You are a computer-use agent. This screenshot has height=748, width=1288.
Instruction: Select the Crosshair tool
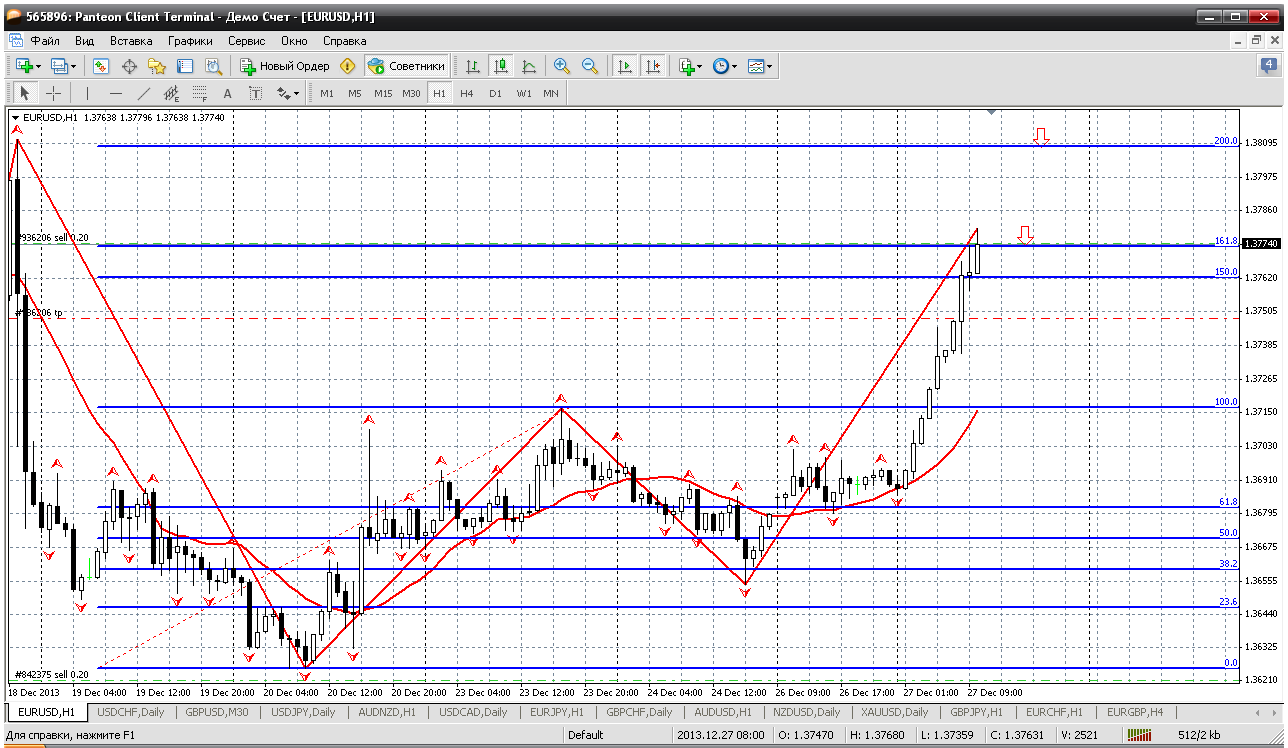[x=53, y=93]
